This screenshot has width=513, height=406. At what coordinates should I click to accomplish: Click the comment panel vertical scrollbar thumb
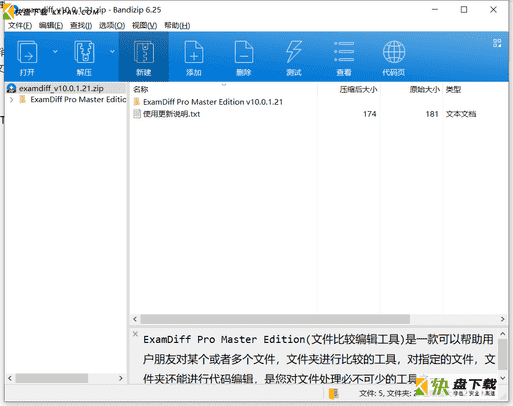pos(503,355)
